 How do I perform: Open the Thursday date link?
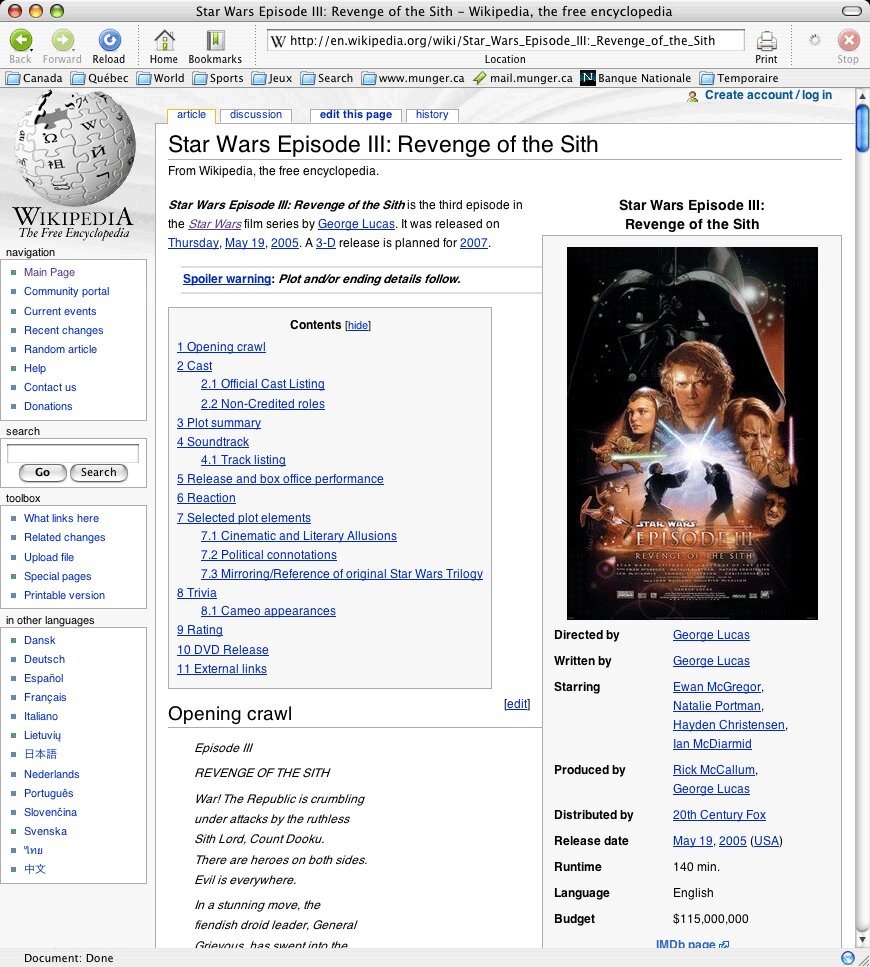click(193, 243)
